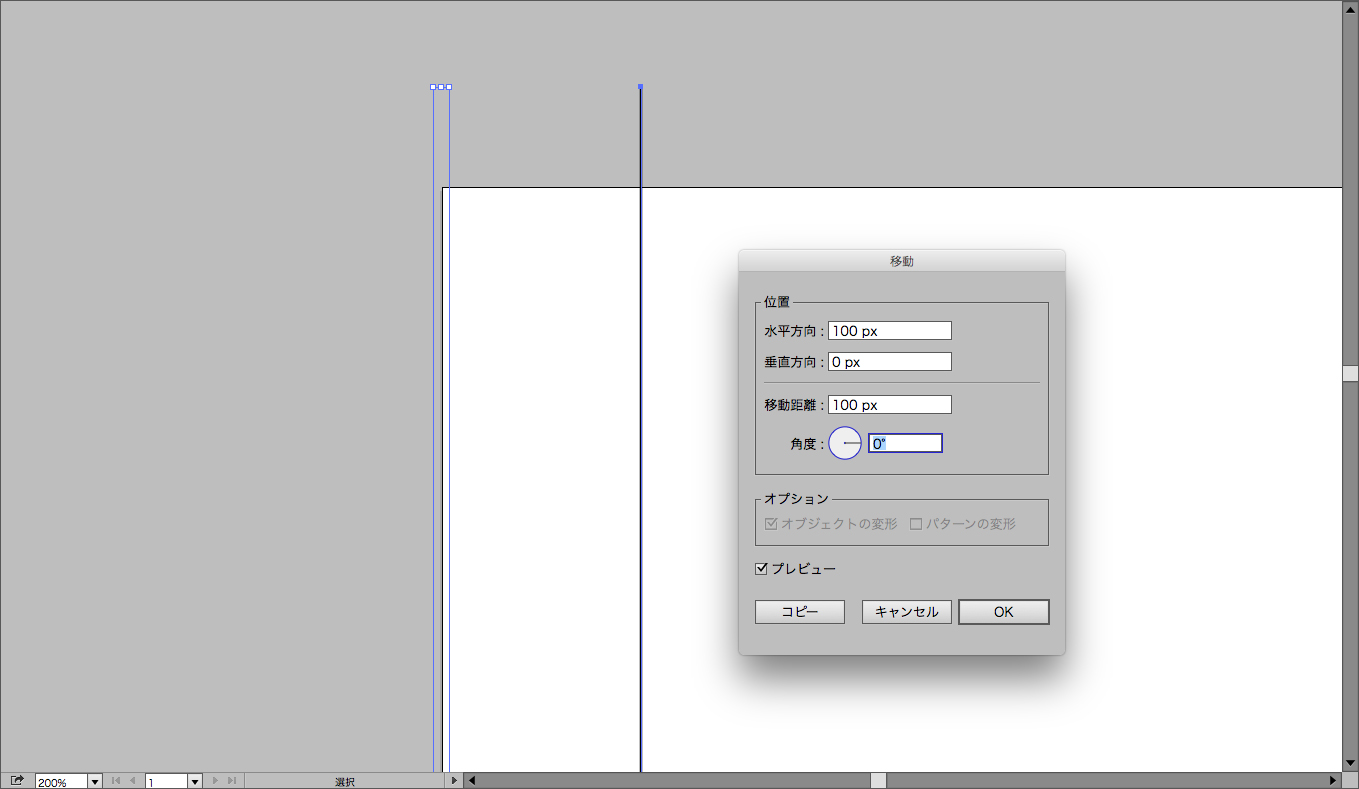The image size is (1359, 789).
Task: Click the share/export icon in status bar
Action: [17, 781]
